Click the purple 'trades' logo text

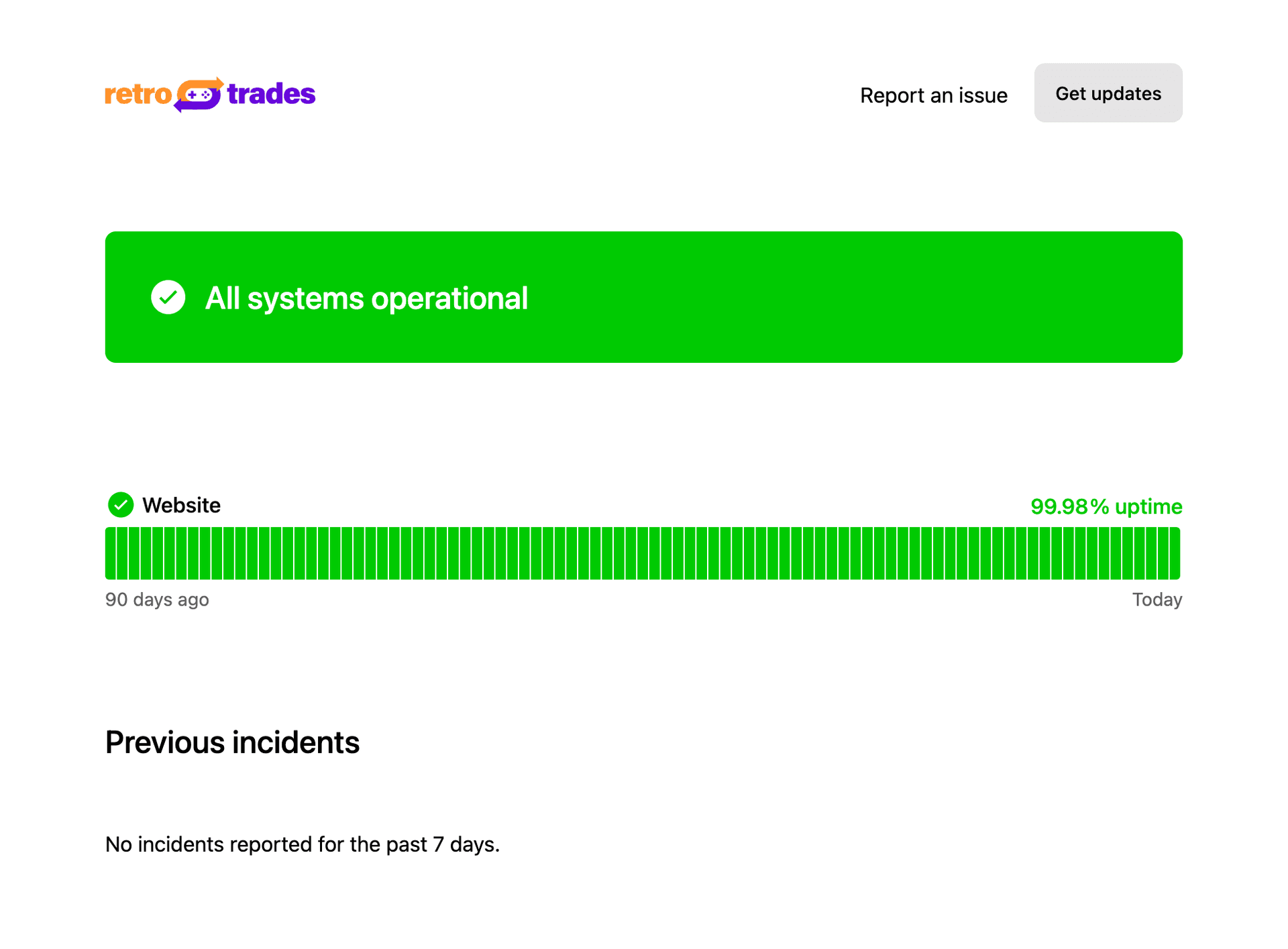(271, 95)
